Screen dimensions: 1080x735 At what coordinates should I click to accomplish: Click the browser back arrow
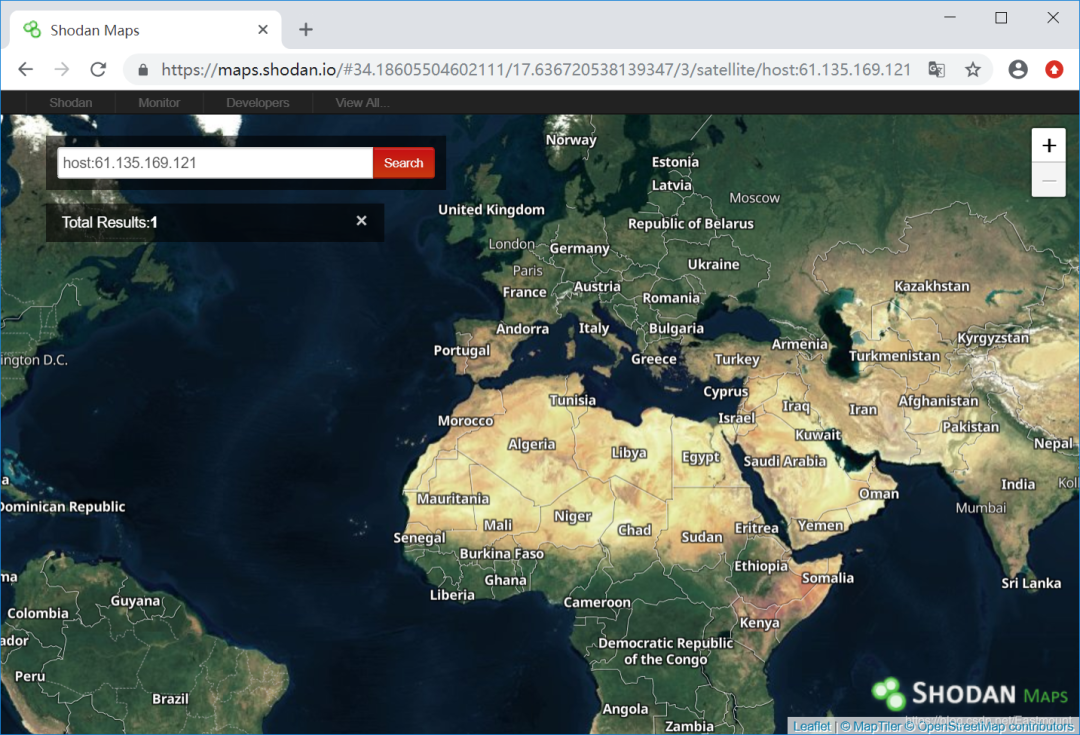[x=25, y=69]
